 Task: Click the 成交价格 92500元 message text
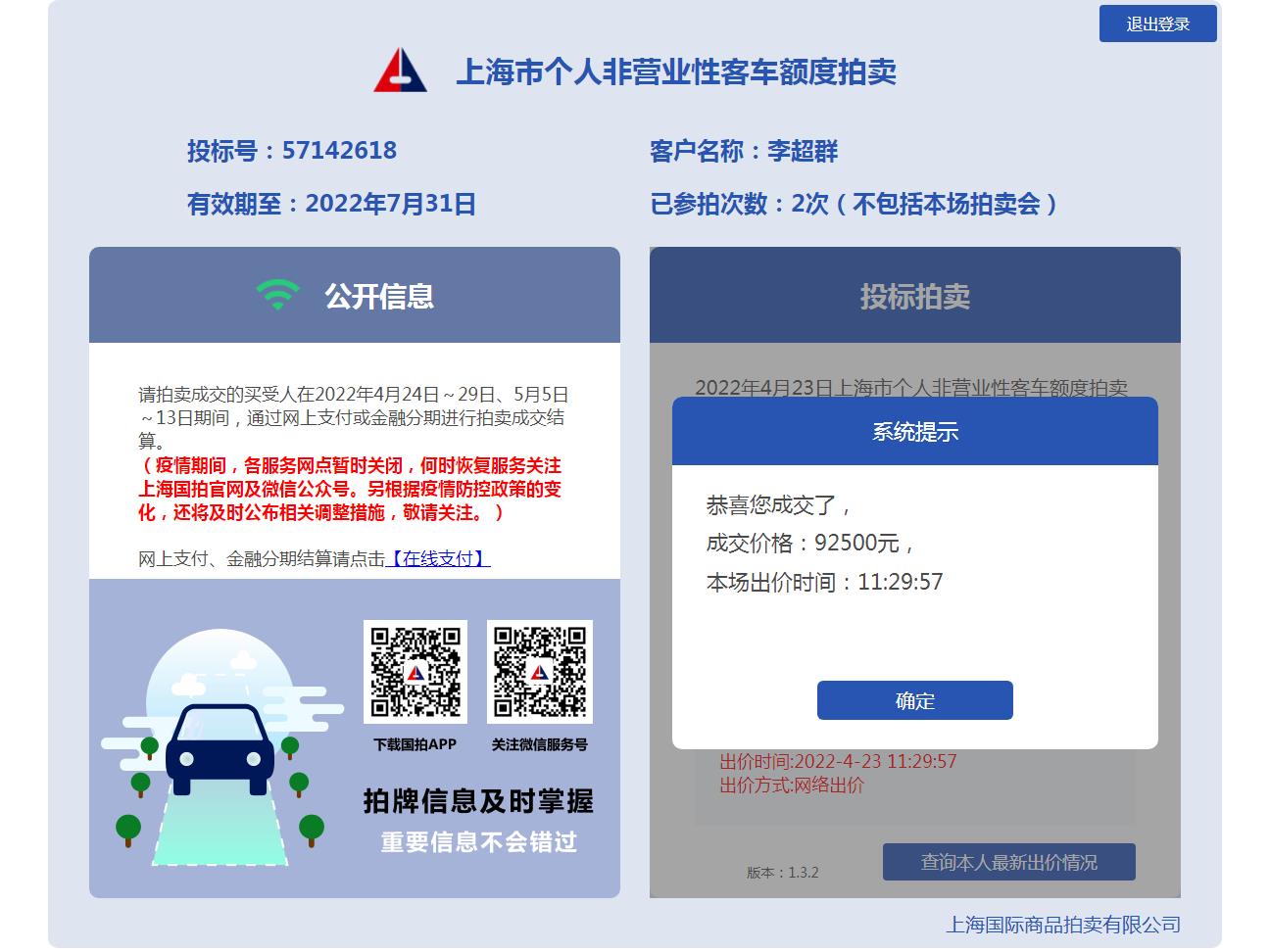point(810,544)
